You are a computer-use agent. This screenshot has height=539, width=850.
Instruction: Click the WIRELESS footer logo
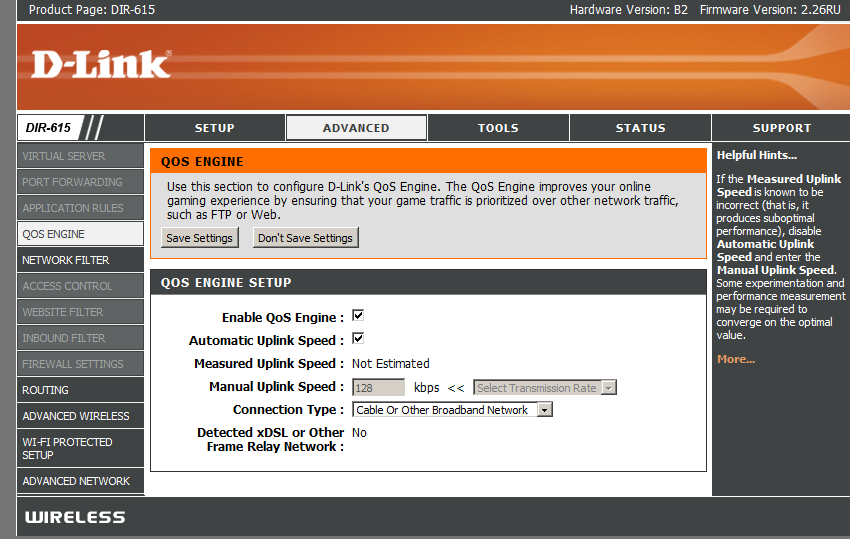click(x=75, y=517)
